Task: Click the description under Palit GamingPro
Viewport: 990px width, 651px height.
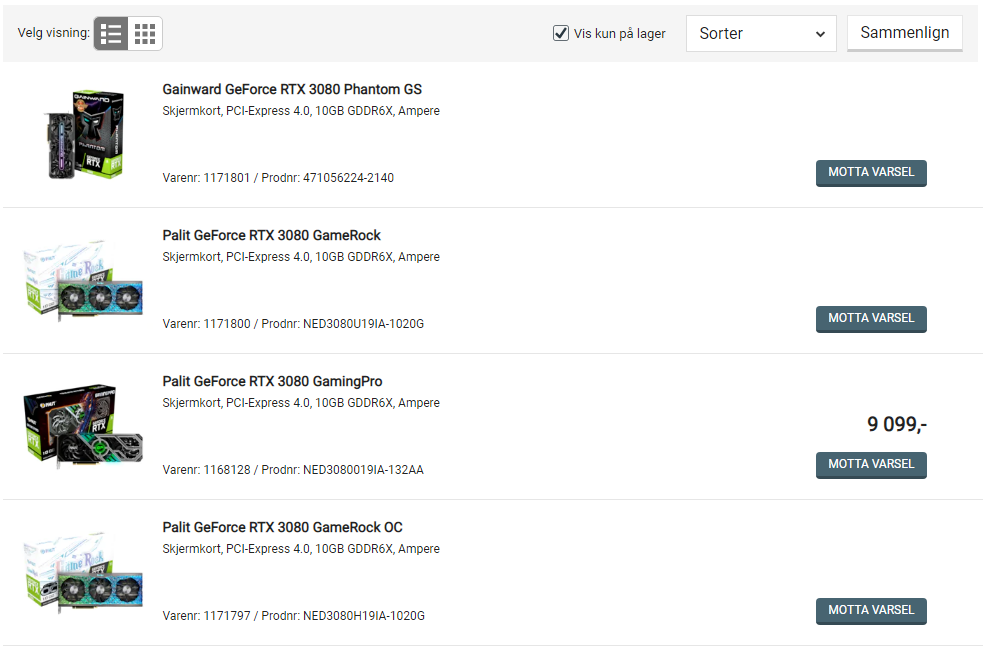Action: coord(301,403)
